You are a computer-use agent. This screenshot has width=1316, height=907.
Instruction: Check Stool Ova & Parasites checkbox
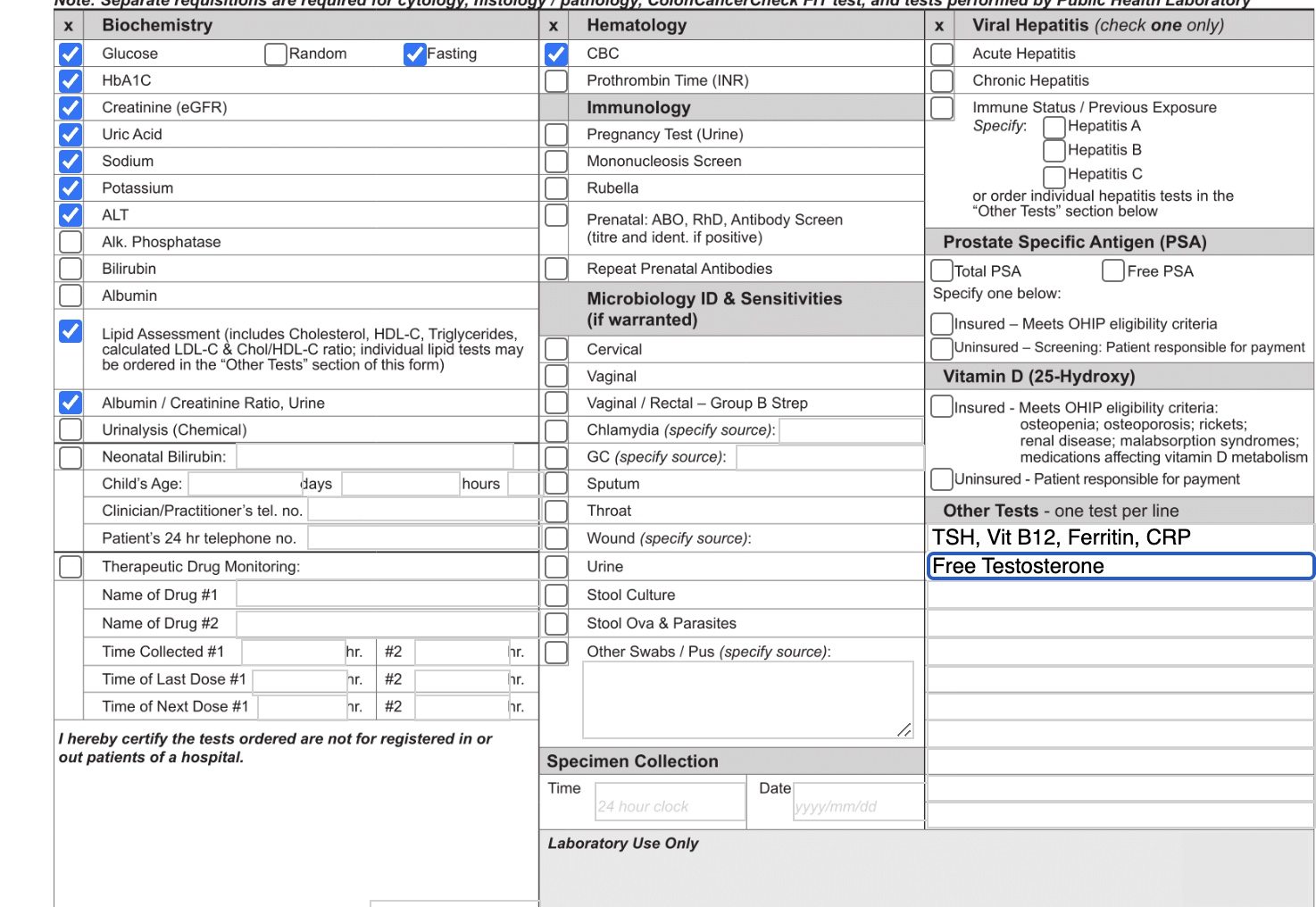pos(556,624)
